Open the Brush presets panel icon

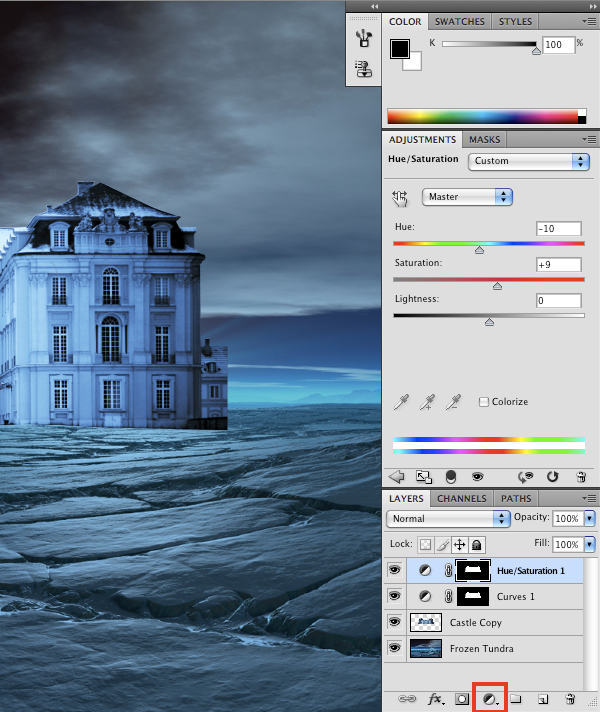364,39
